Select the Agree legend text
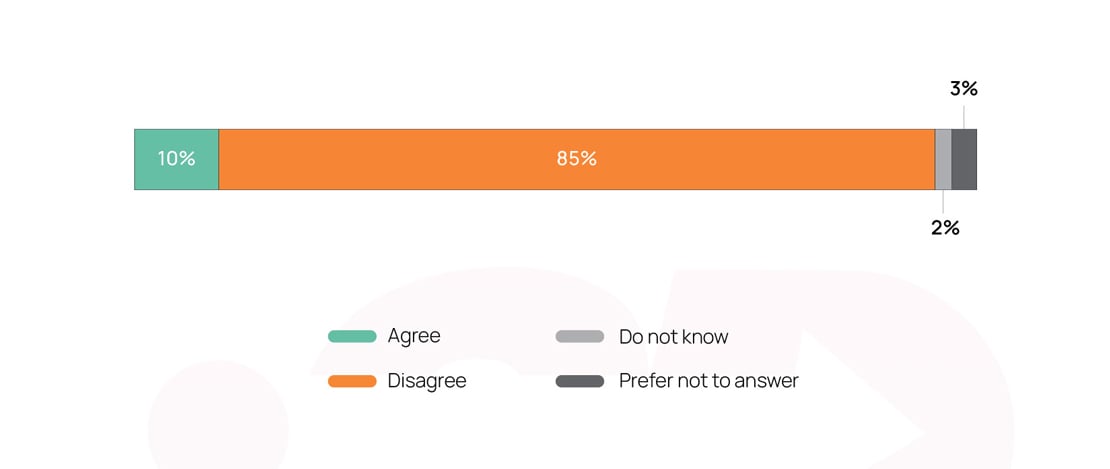The height and width of the screenshot is (469, 1110). pos(414,337)
